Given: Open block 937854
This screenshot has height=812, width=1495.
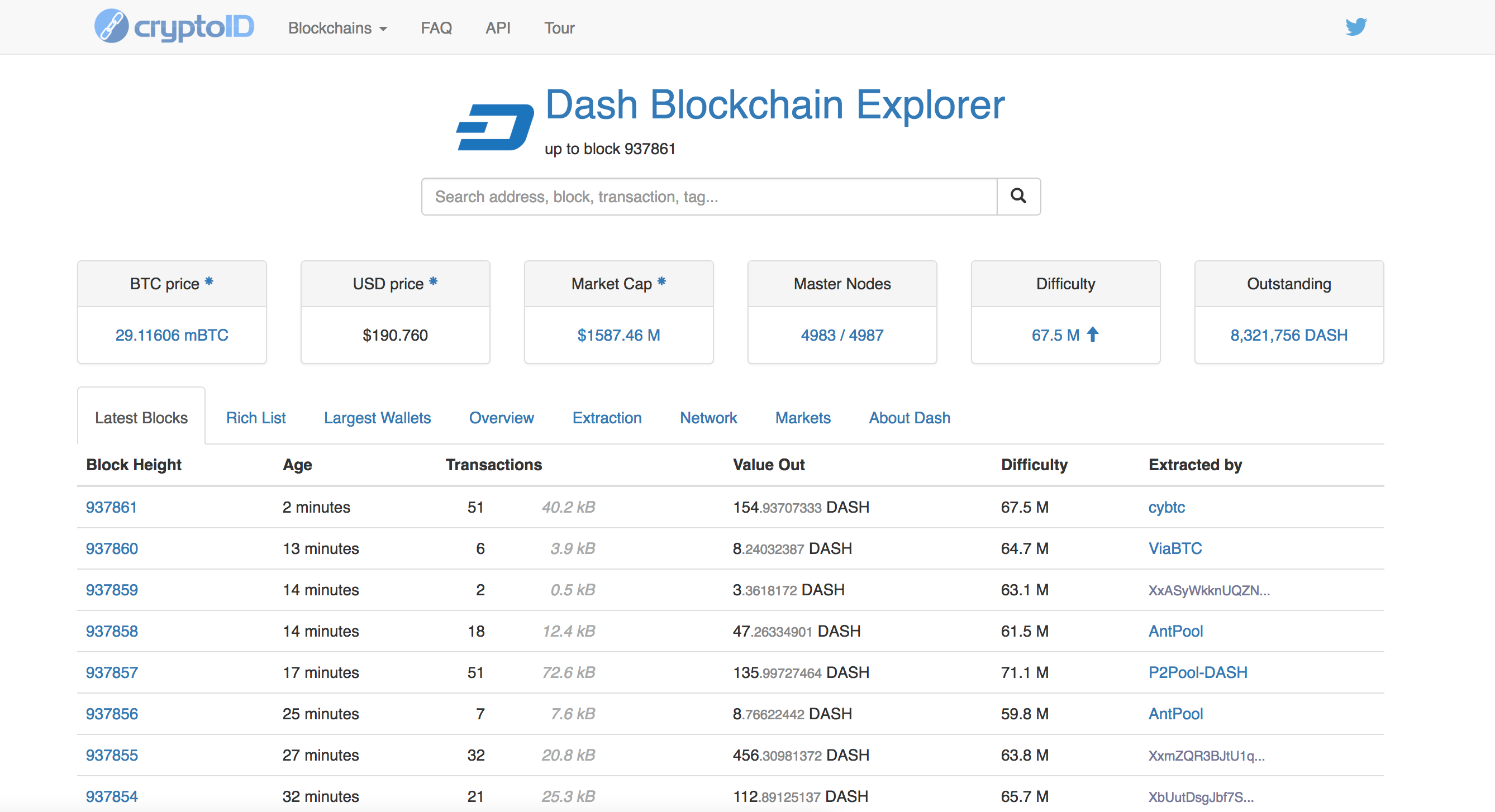Looking at the screenshot, I should 112,796.
